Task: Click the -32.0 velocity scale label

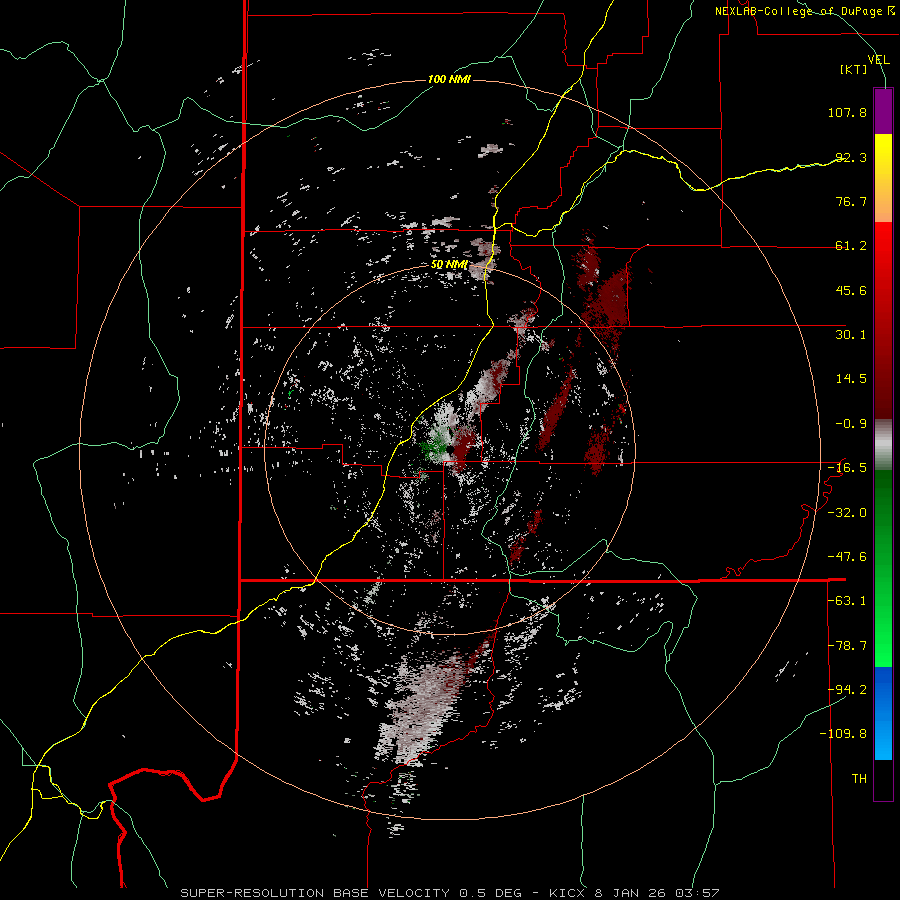Action: 847,513
